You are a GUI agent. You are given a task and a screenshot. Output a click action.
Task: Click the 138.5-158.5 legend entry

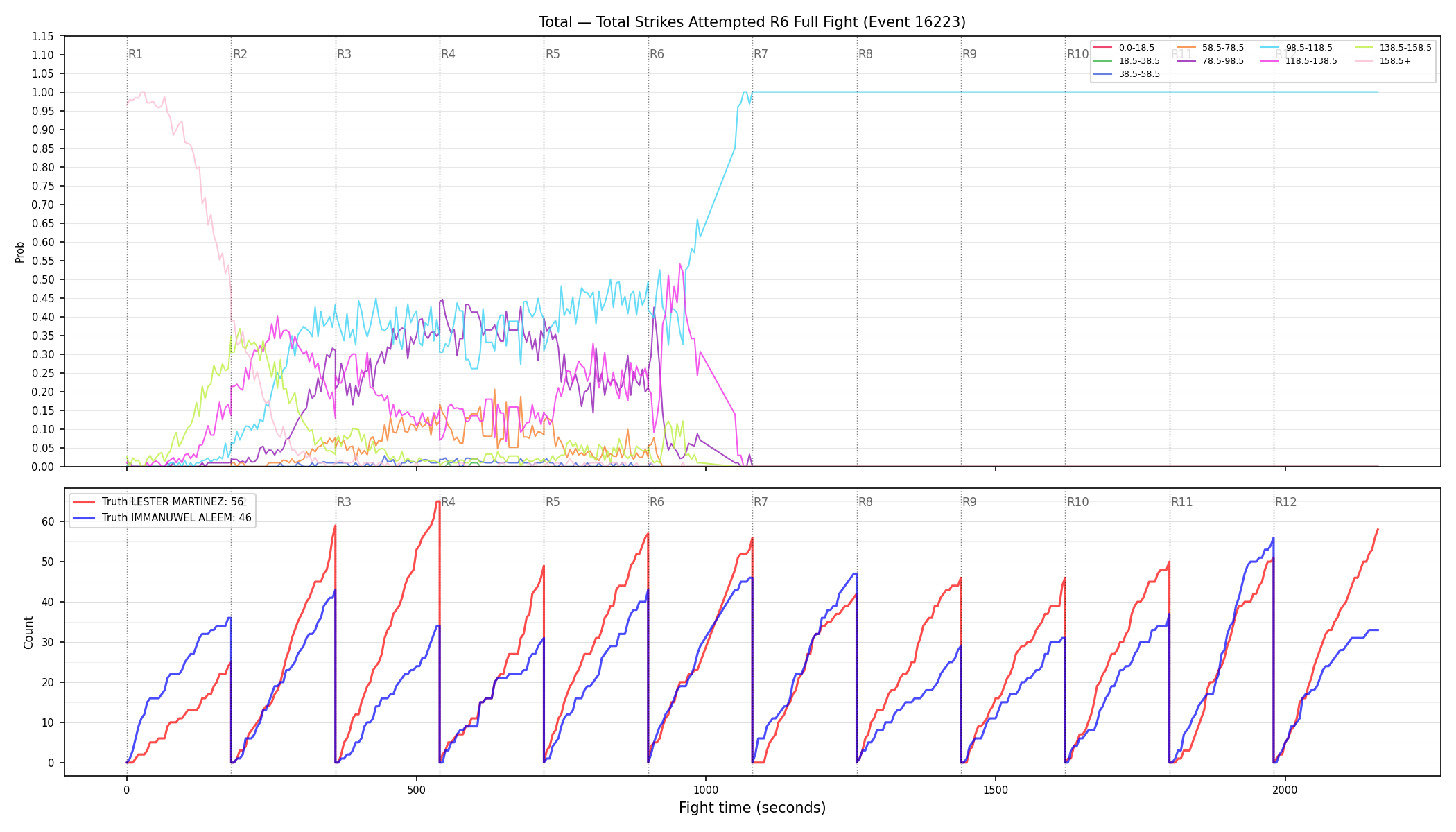pos(1394,48)
